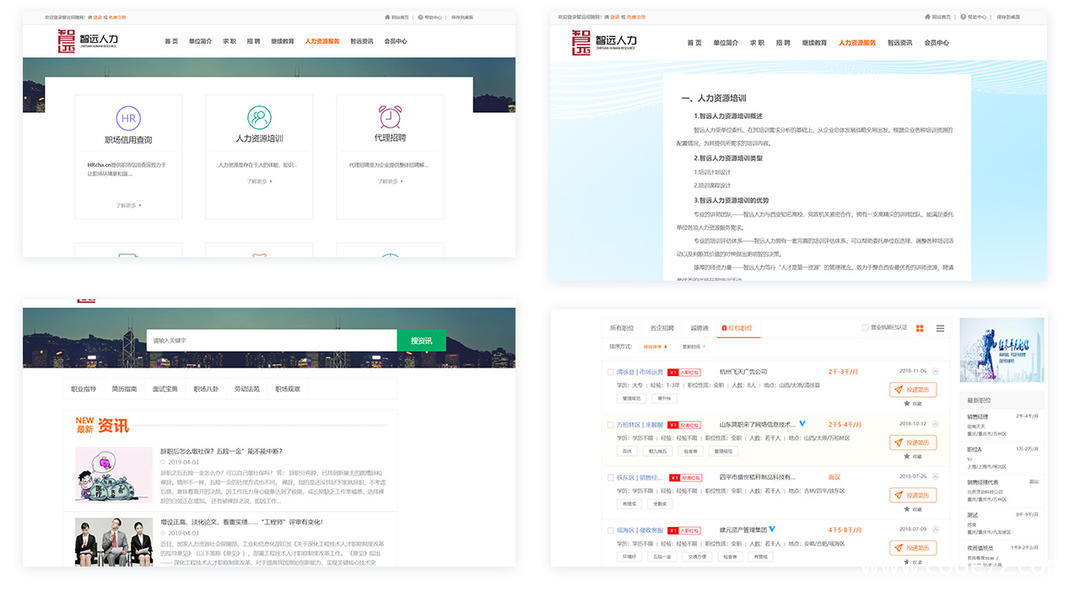Select the 所有职位 tab in the job list
The height and width of the screenshot is (591, 1080).
click(621, 328)
